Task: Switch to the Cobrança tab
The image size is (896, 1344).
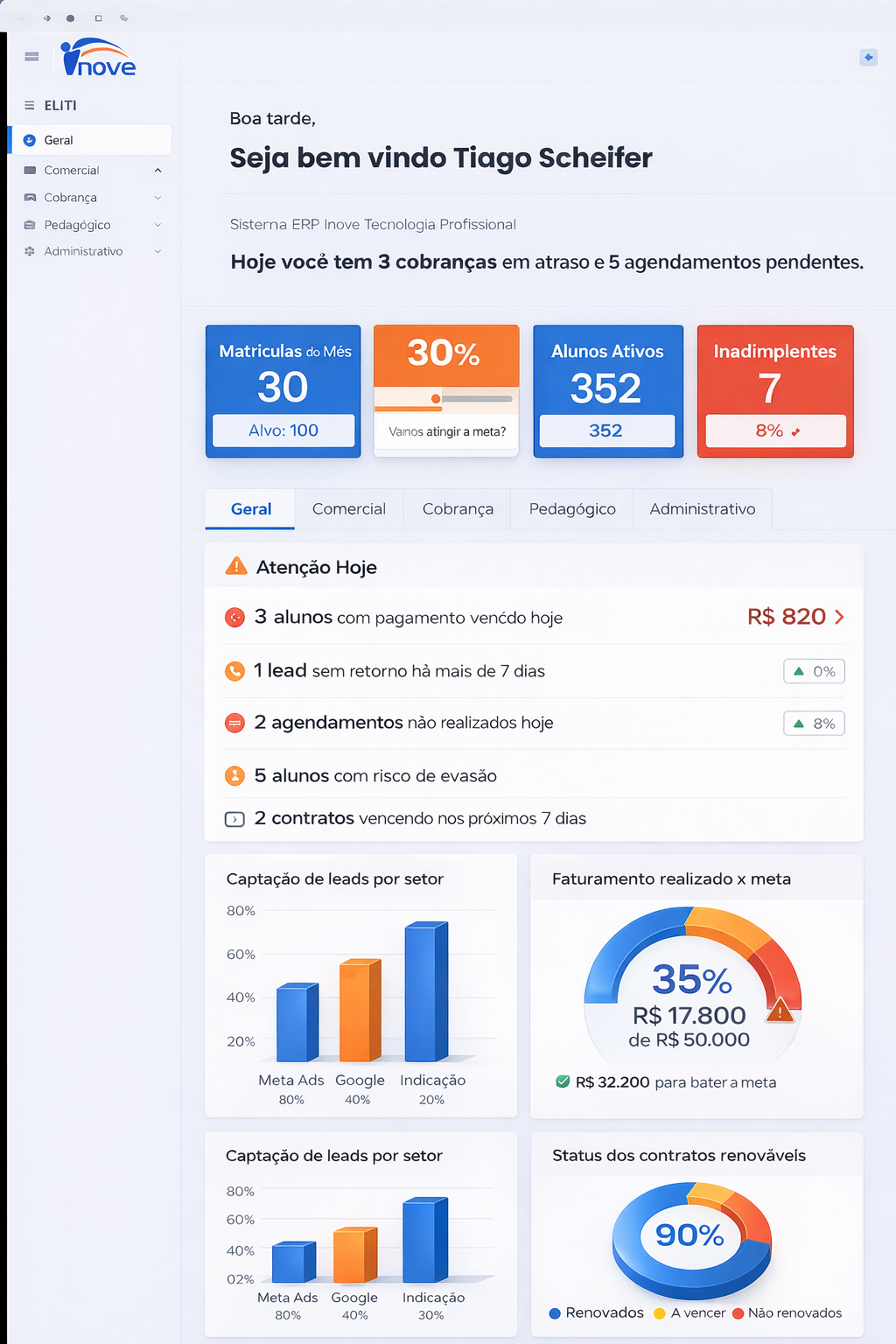Action: [x=458, y=509]
